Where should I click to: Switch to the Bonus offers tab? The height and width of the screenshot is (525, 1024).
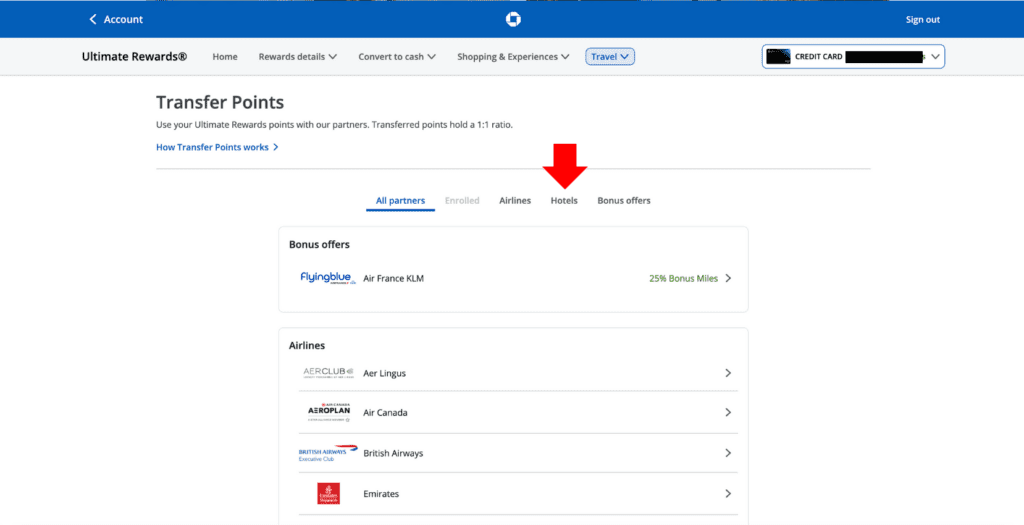click(x=624, y=200)
